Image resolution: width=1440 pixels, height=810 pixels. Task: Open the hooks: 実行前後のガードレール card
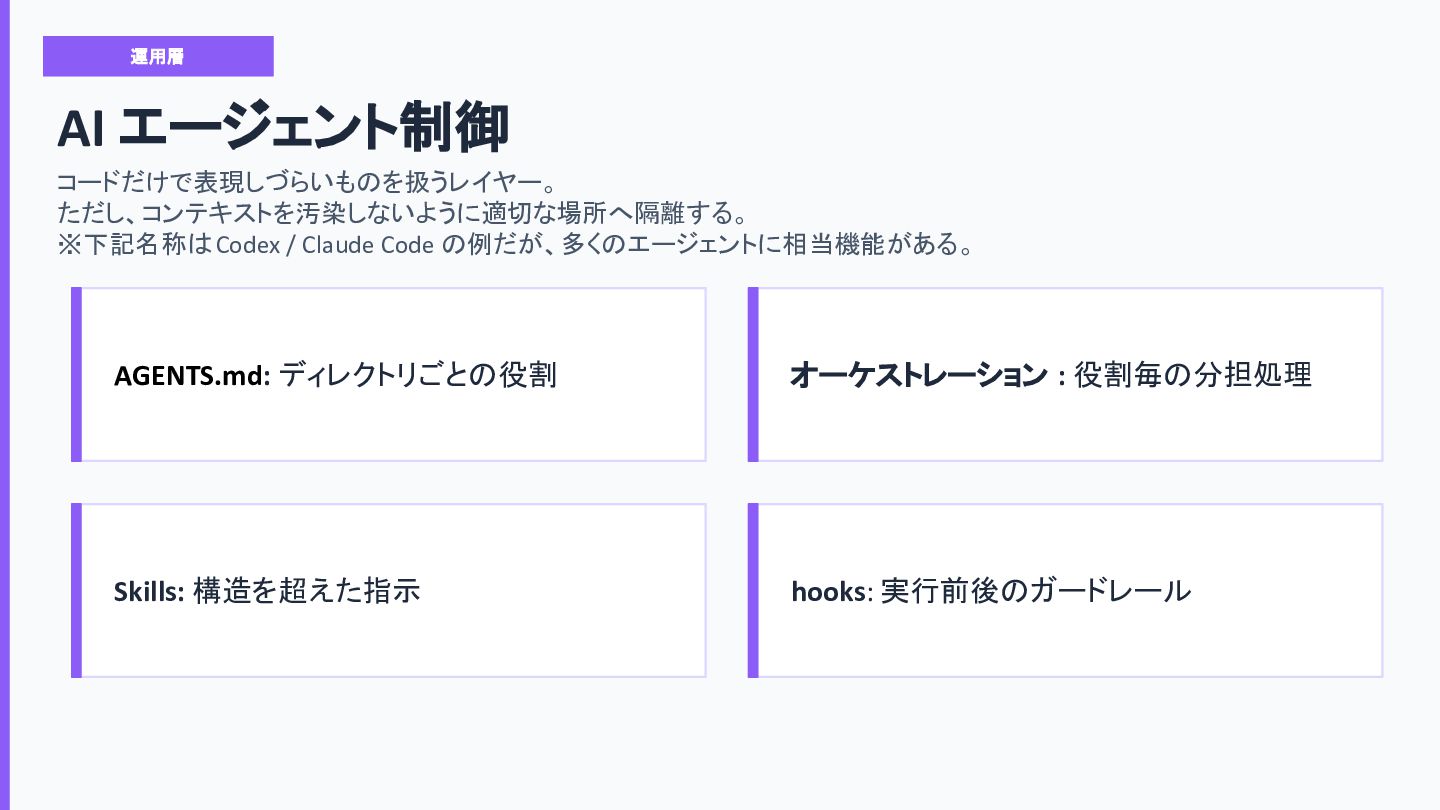1065,590
